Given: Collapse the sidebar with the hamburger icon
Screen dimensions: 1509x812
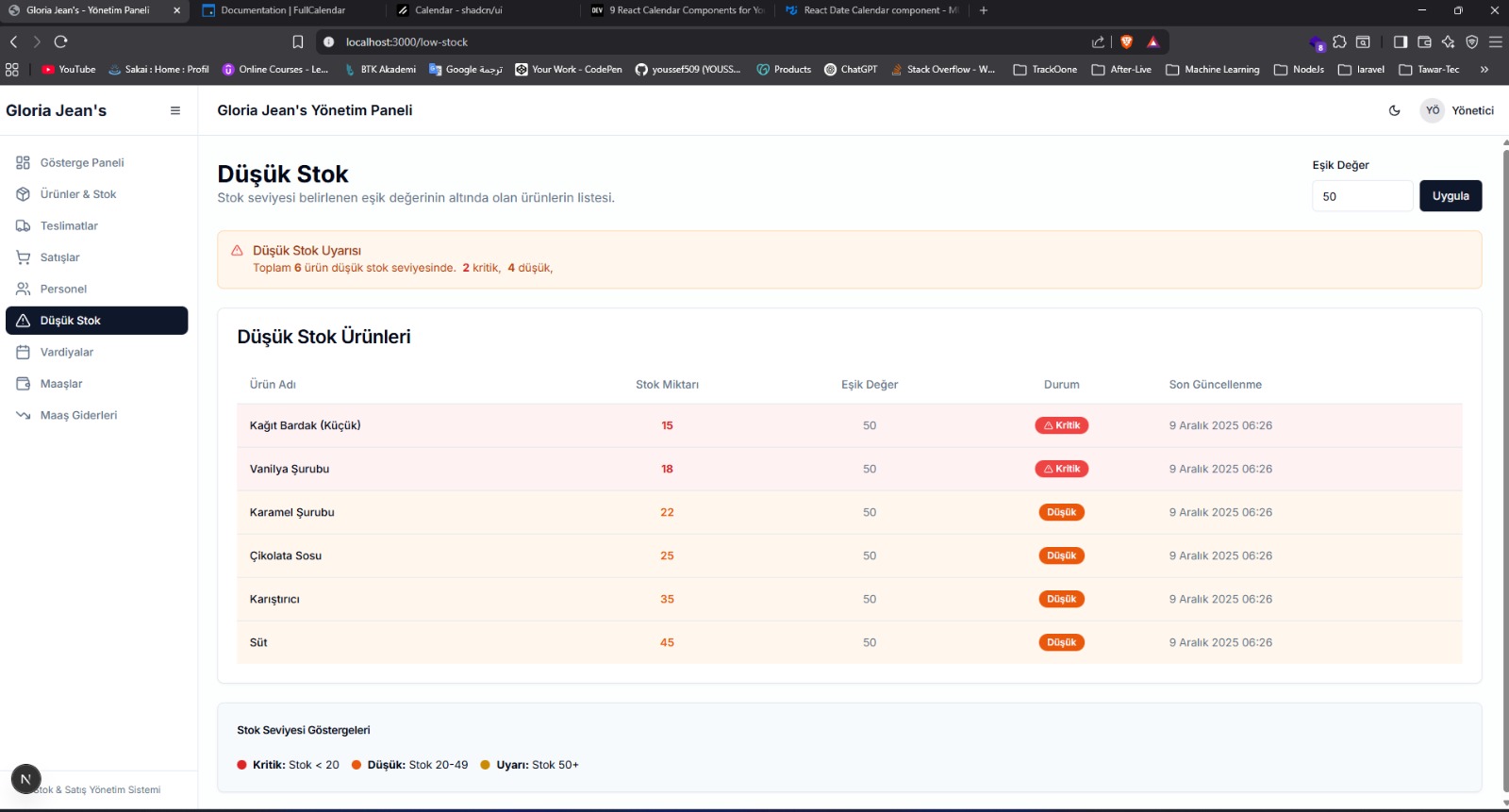Looking at the screenshot, I should (x=174, y=110).
